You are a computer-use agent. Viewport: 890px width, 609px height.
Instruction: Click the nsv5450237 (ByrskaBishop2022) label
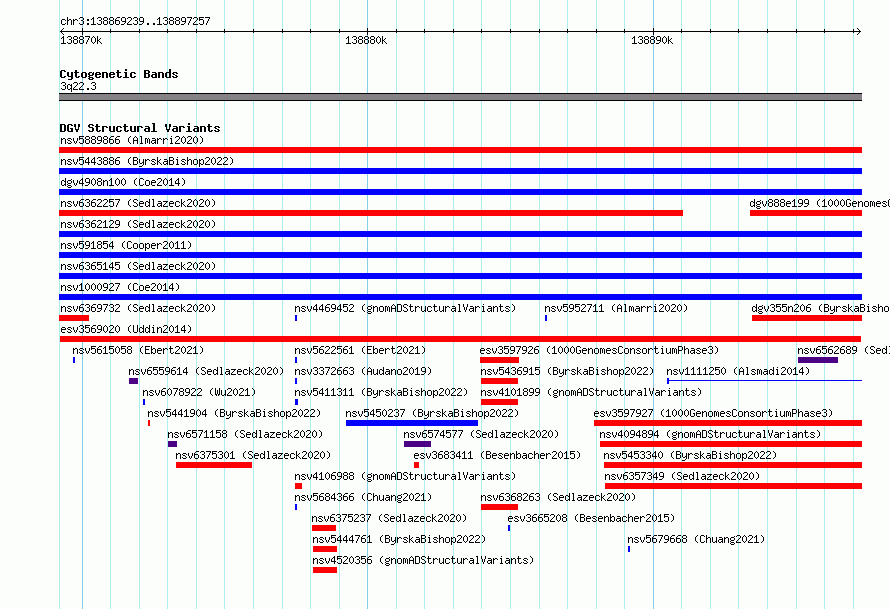point(432,413)
